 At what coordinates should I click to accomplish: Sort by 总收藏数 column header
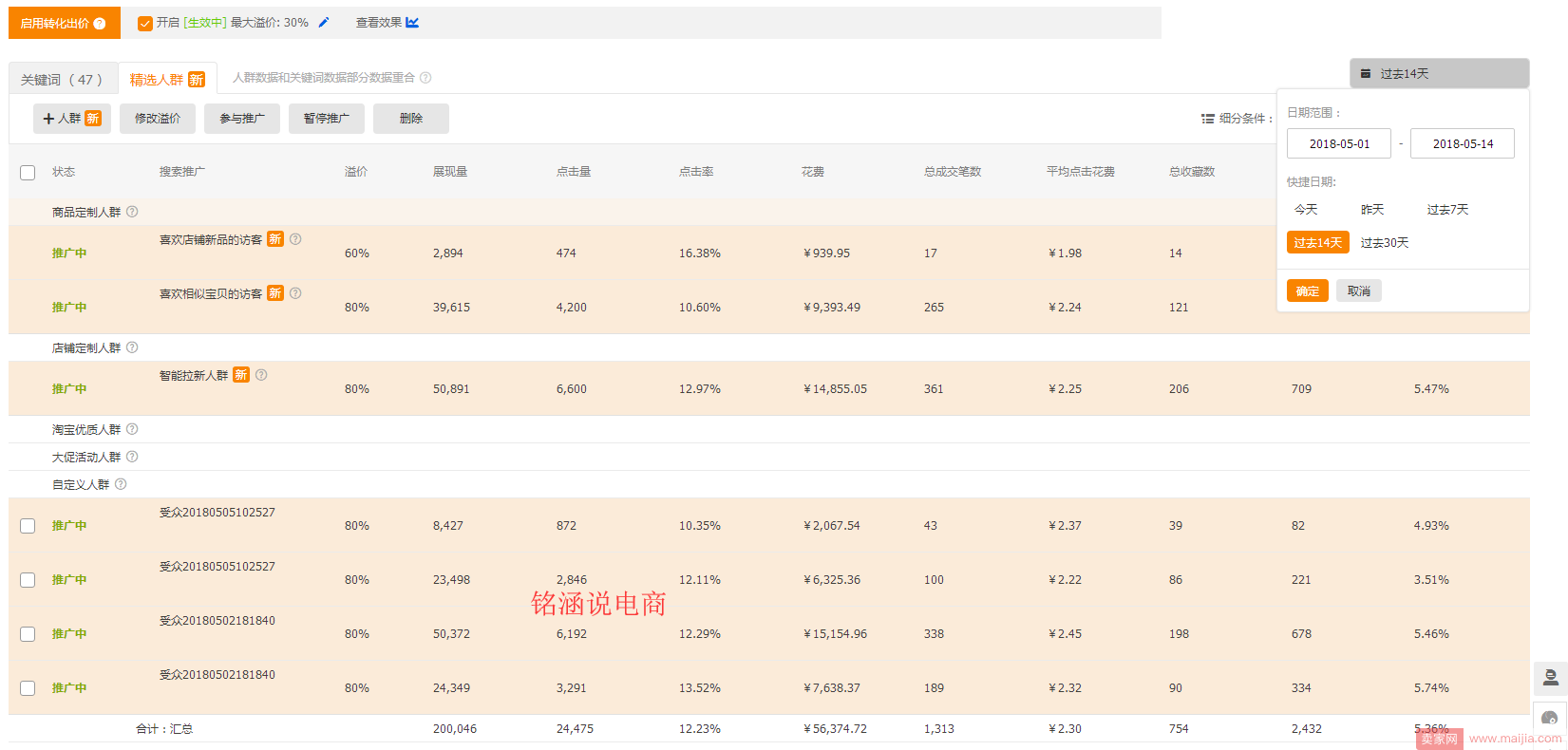(1192, 172)
